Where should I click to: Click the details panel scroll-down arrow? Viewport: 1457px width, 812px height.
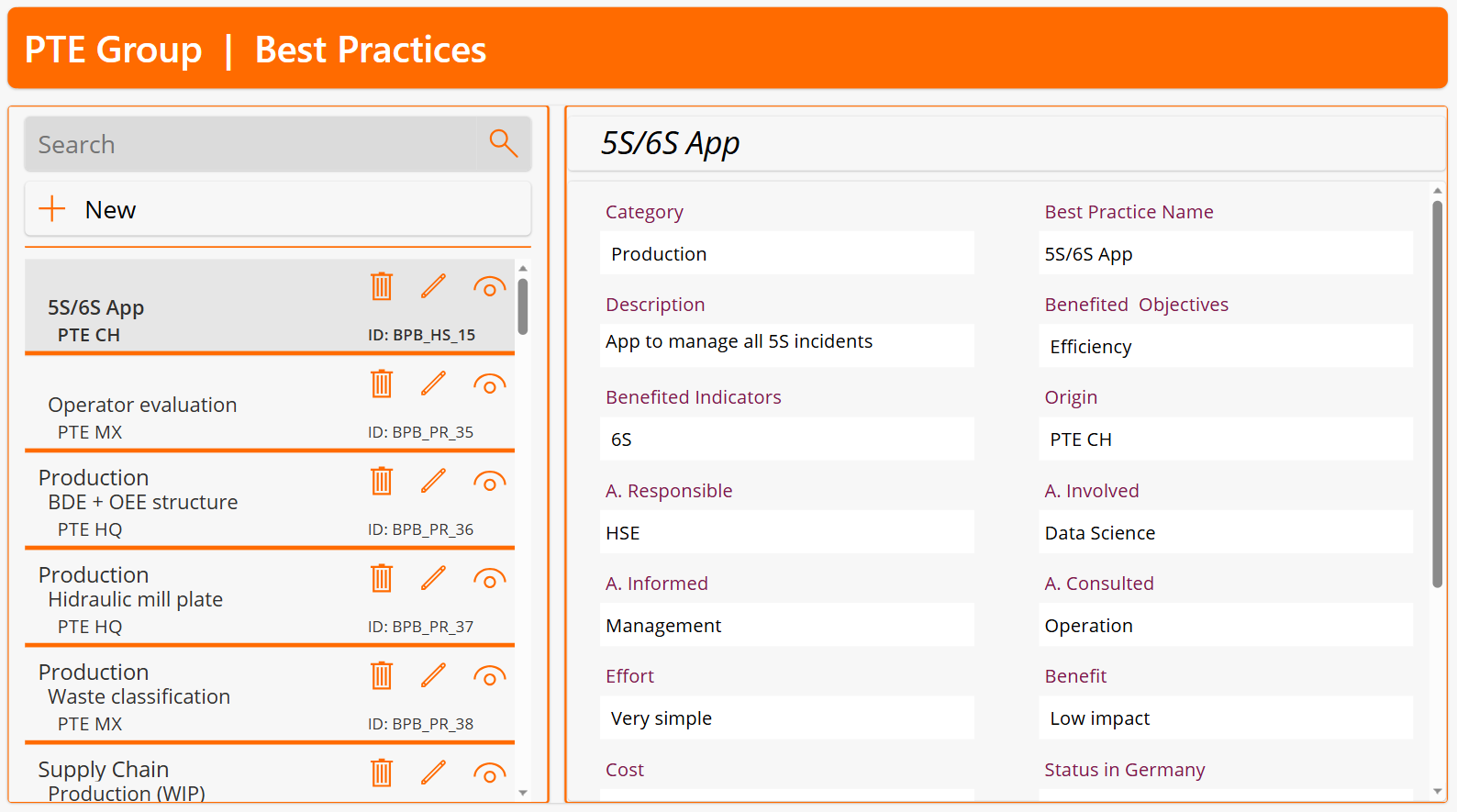(1437, 791)
